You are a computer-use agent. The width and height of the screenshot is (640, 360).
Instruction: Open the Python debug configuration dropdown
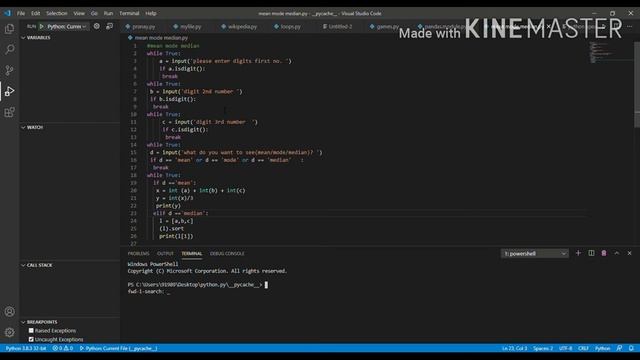(67, 27)
